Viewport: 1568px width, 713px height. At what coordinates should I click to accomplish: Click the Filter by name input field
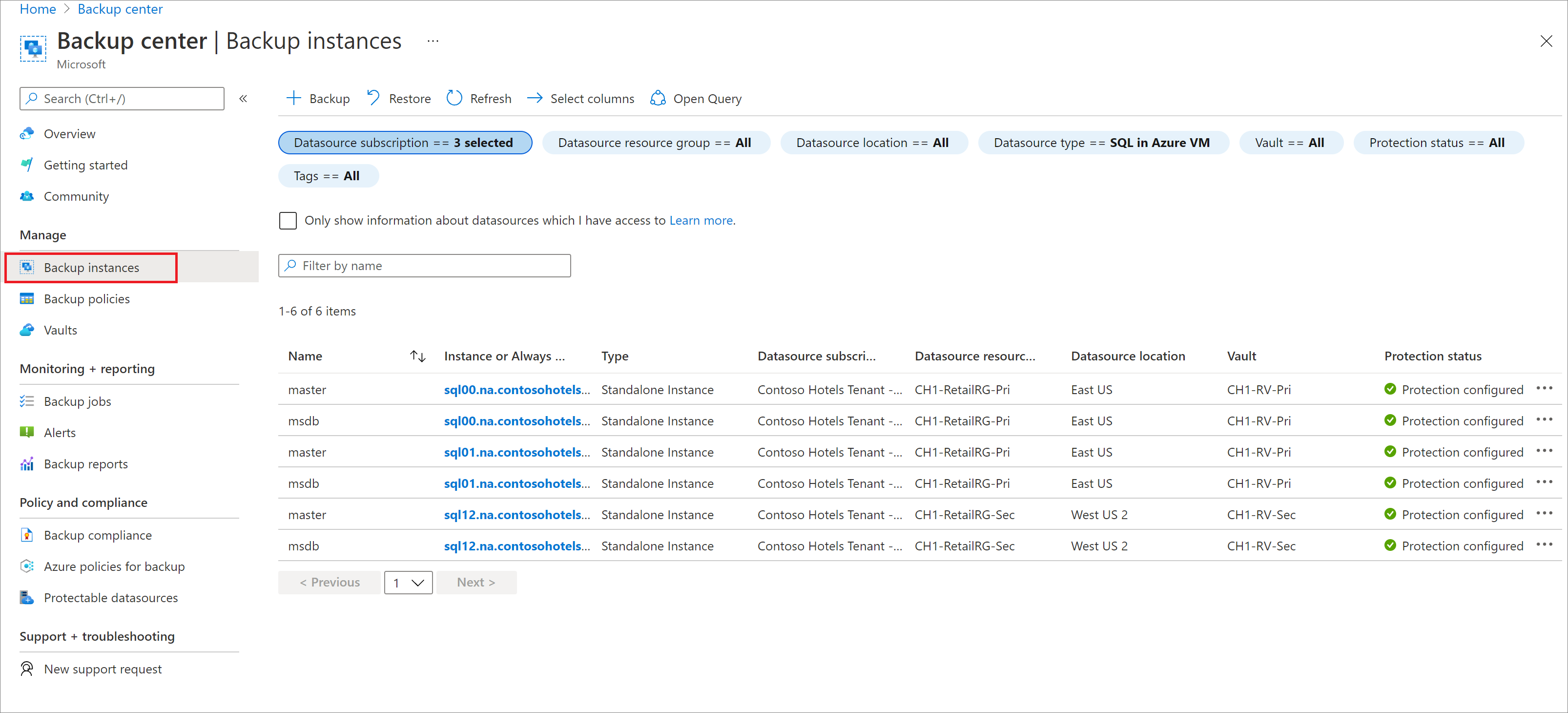coord(425,265)
